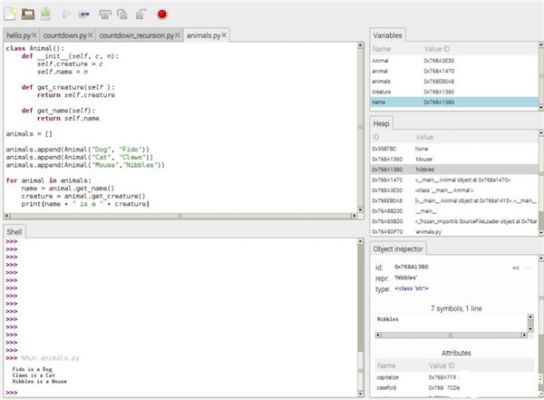Click the code editor's scroll up arrow
The width and height of the screenshot is (544, 400).
tap(360, 45)
